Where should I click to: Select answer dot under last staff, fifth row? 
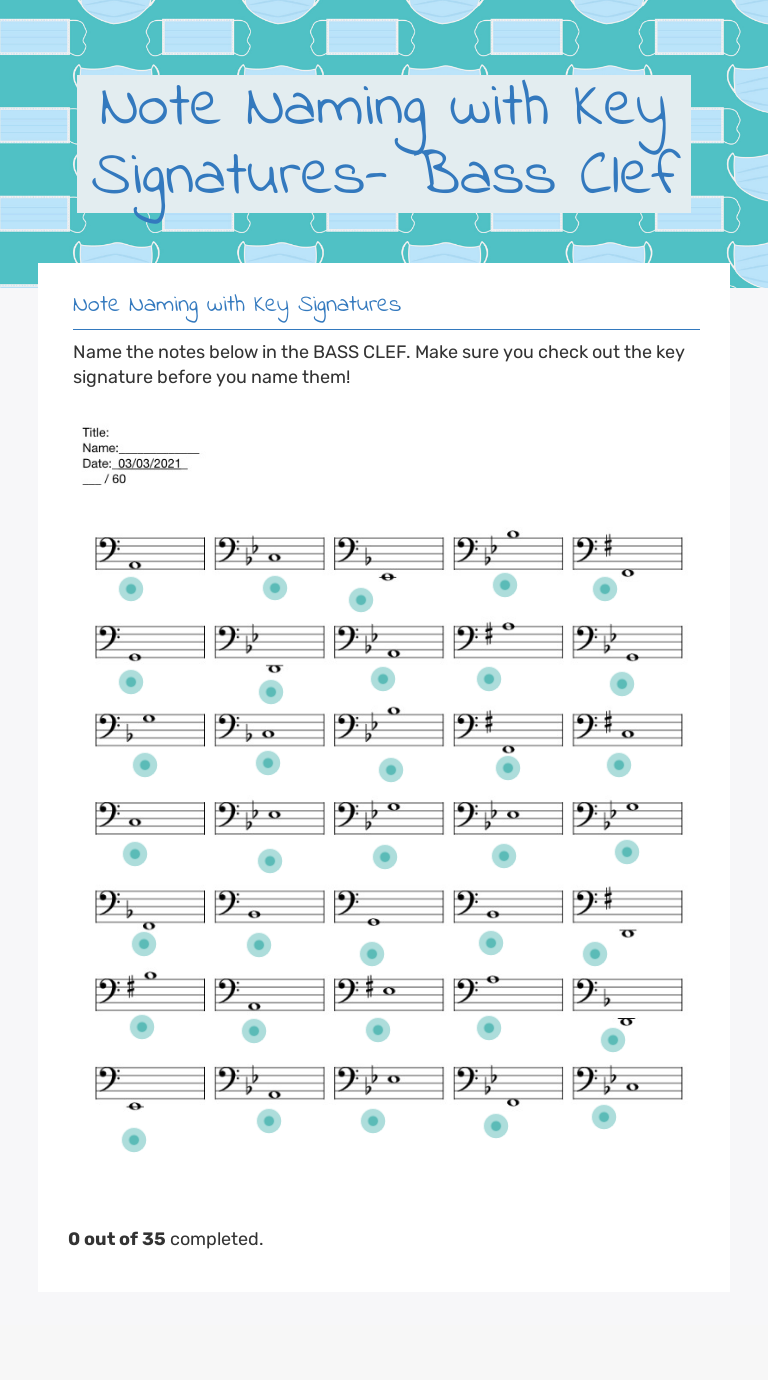(x=595, y=954)
